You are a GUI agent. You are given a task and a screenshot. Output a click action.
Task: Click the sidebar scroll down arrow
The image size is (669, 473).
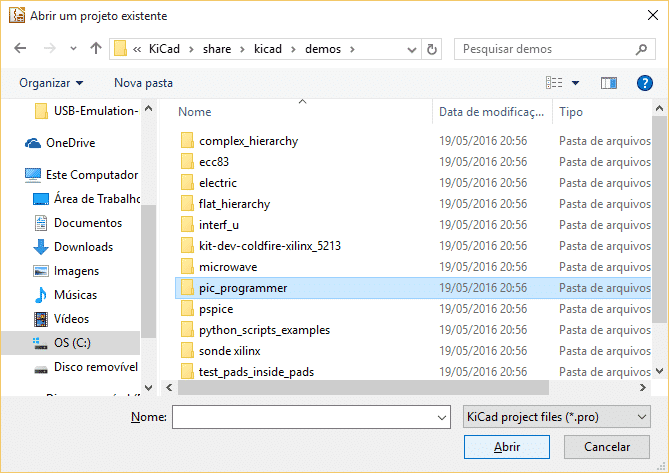pyautogui.click(x=148, y=387)
